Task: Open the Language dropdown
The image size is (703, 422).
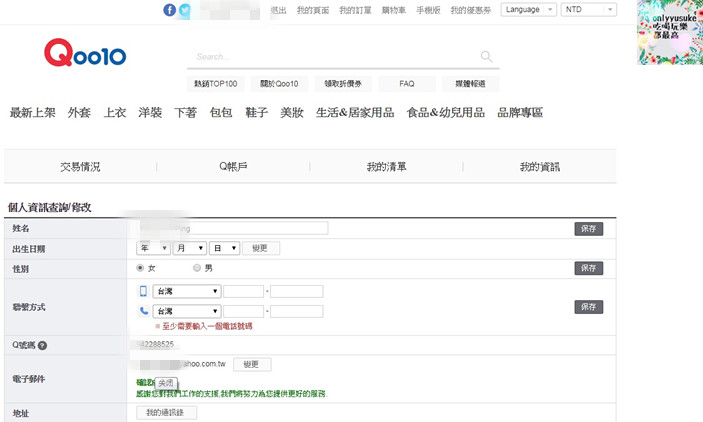Action: (529, 9)
